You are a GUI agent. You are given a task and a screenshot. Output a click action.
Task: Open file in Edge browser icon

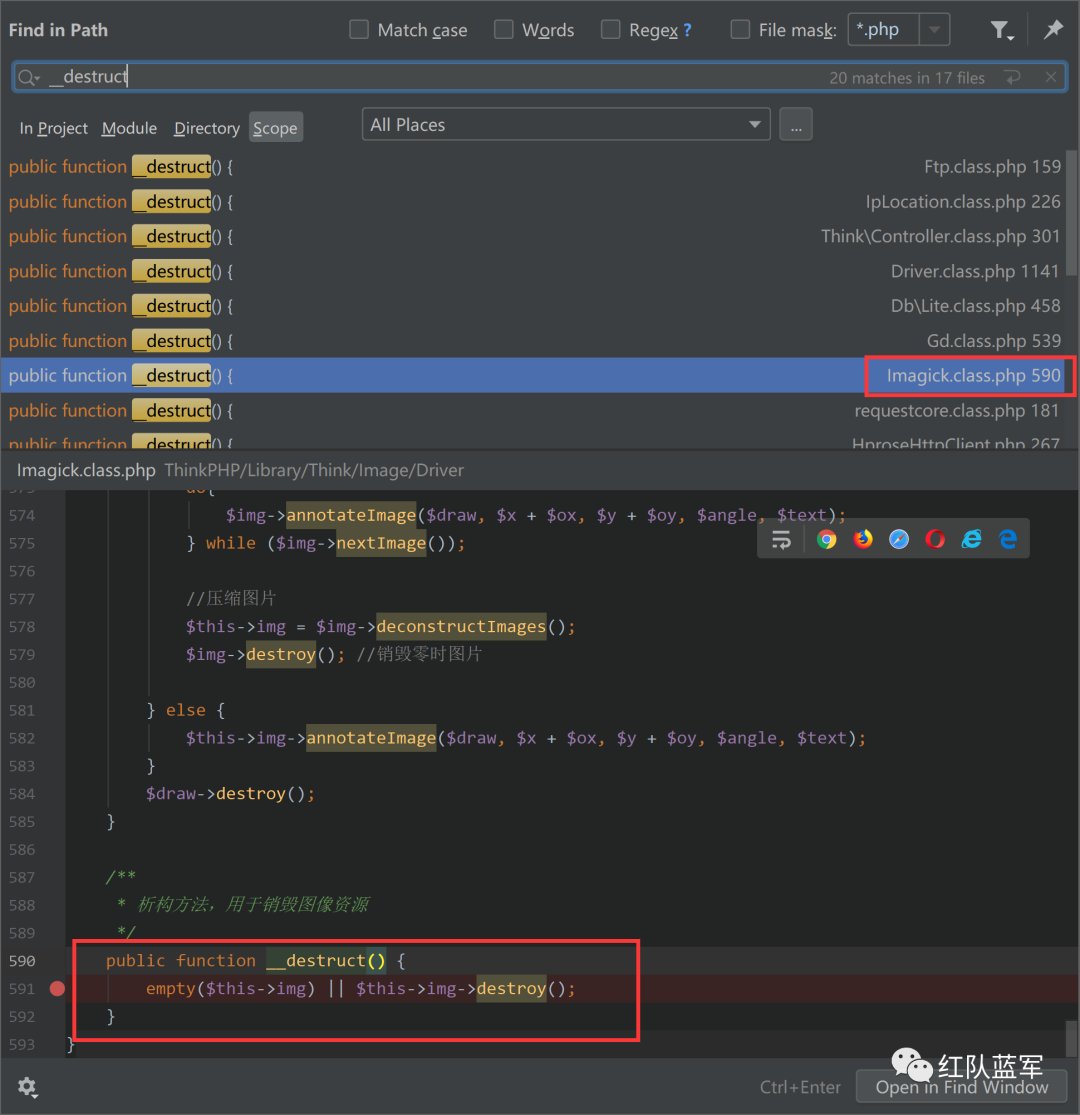point(1007,539)
